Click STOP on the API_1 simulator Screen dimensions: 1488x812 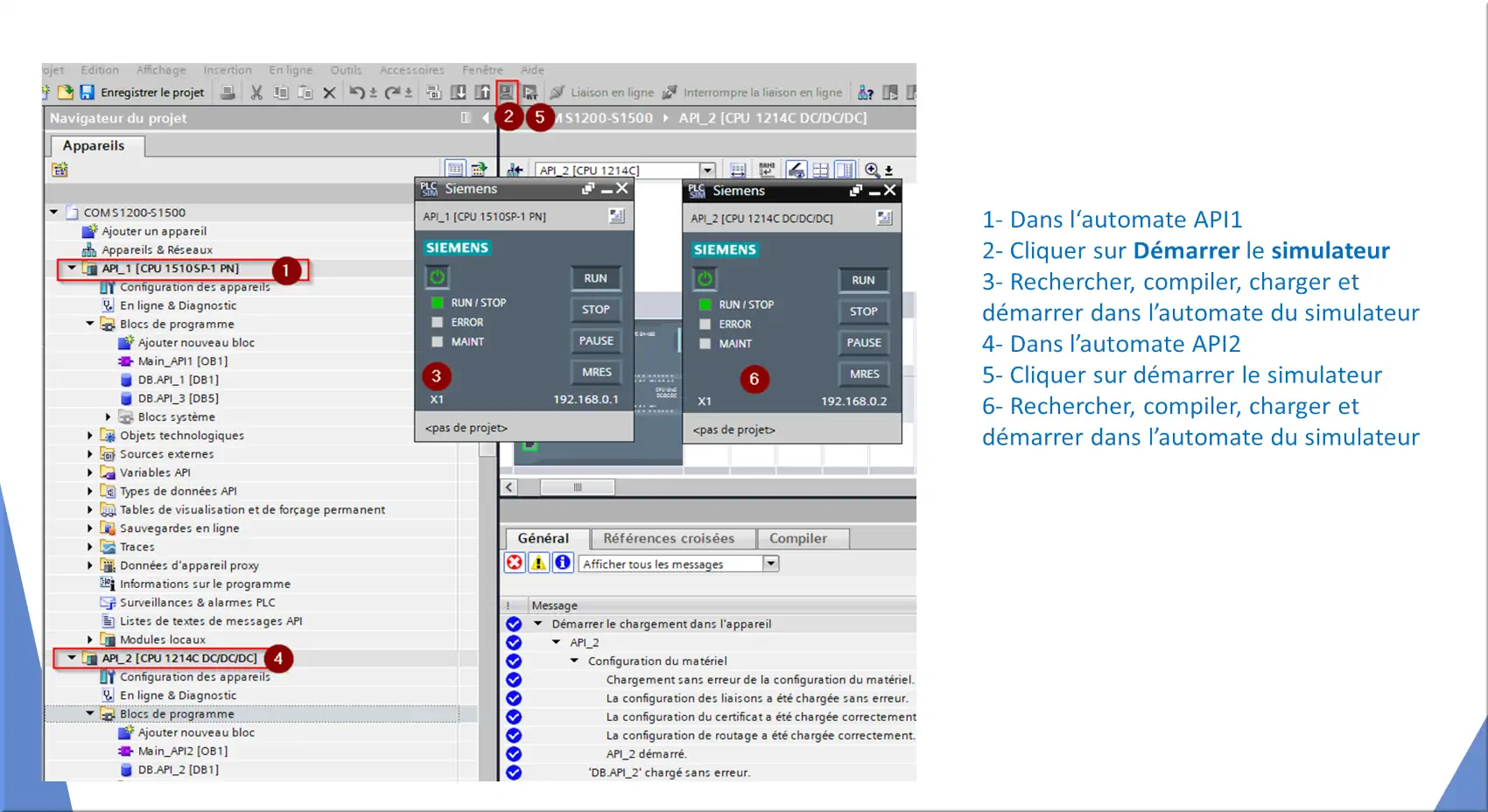[595, 309]
